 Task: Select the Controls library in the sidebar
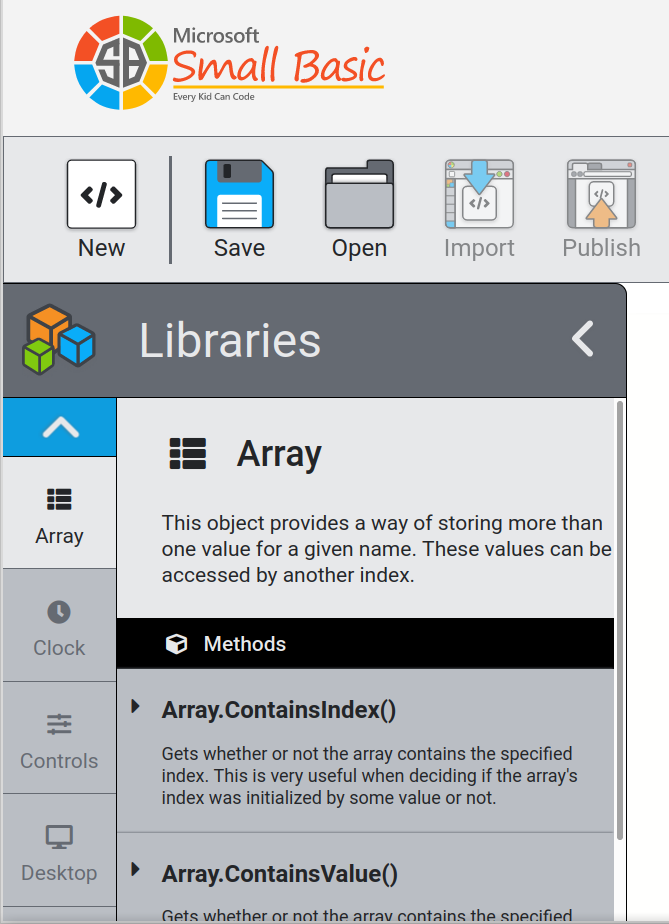click(x=60, y=738)
